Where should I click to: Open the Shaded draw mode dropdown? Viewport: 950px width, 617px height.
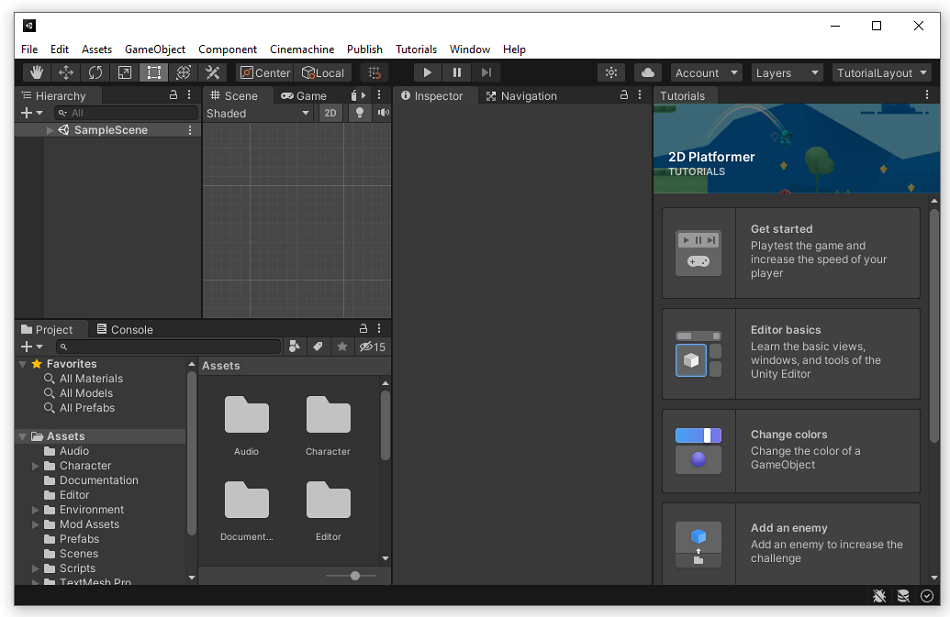click(x=258, y=113)
